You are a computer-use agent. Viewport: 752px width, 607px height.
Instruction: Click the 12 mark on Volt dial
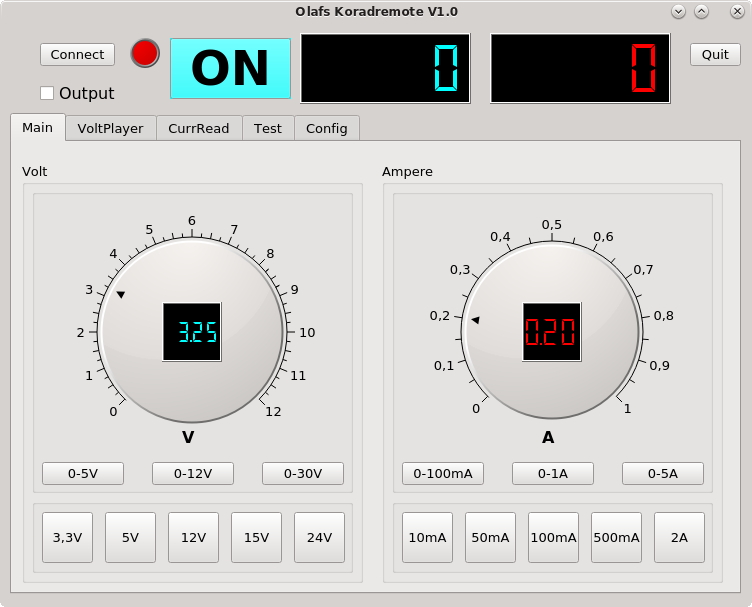(x=273, y=411)
